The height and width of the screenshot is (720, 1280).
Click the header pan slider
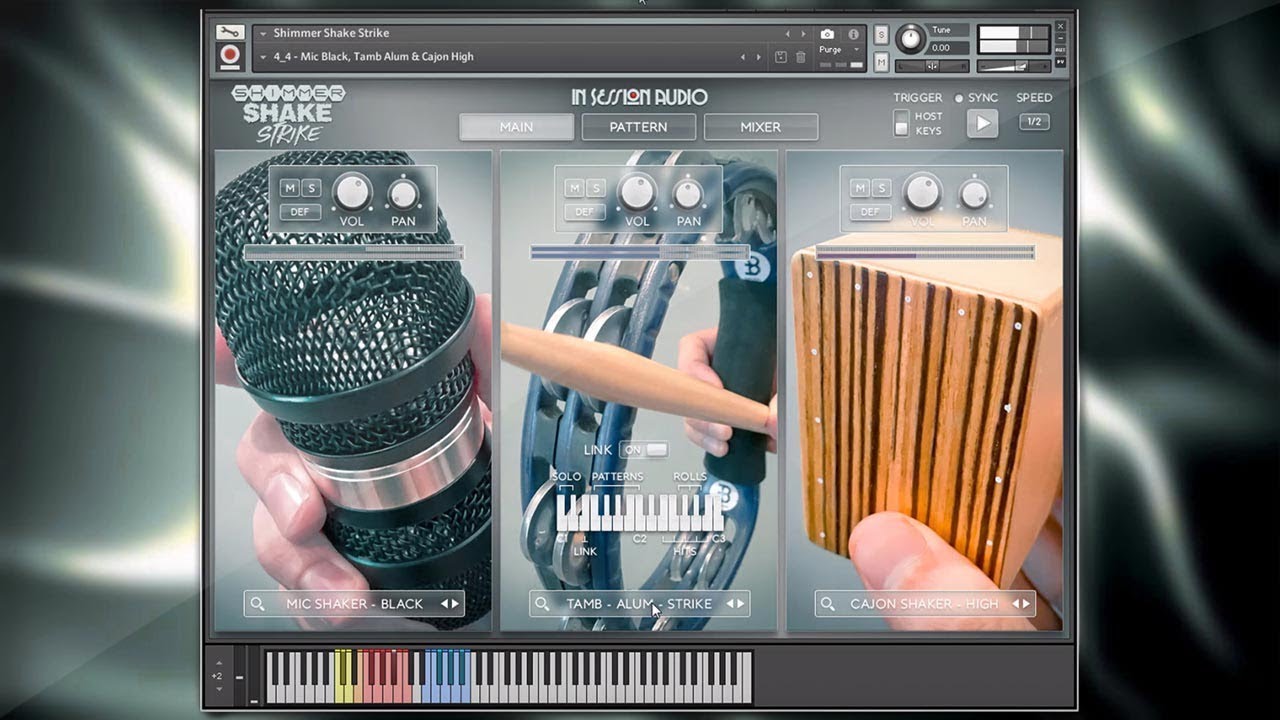tap(932, 66)
